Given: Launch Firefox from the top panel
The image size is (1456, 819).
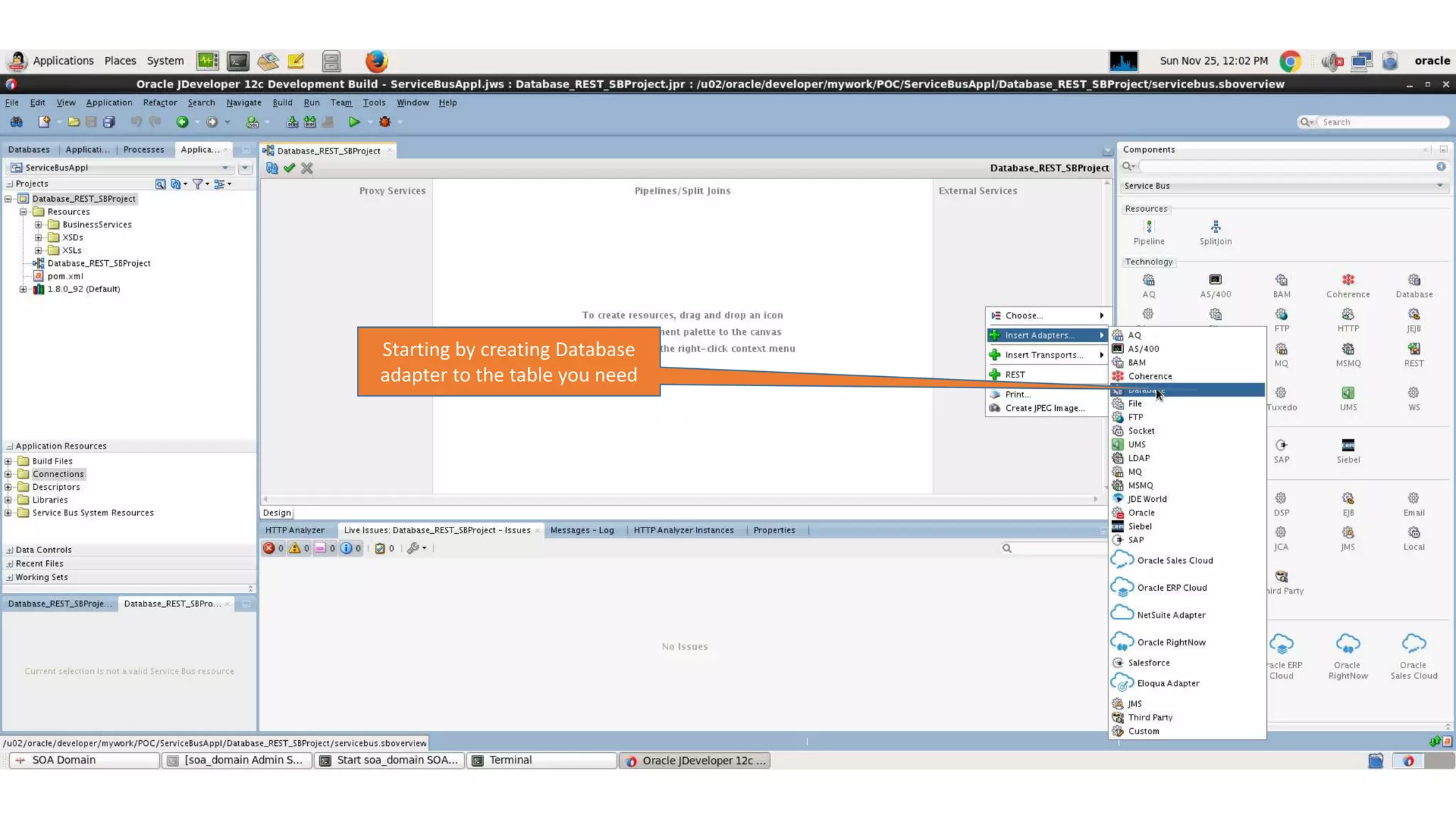Looking at the screenshot, I should [x=376, y=61].
